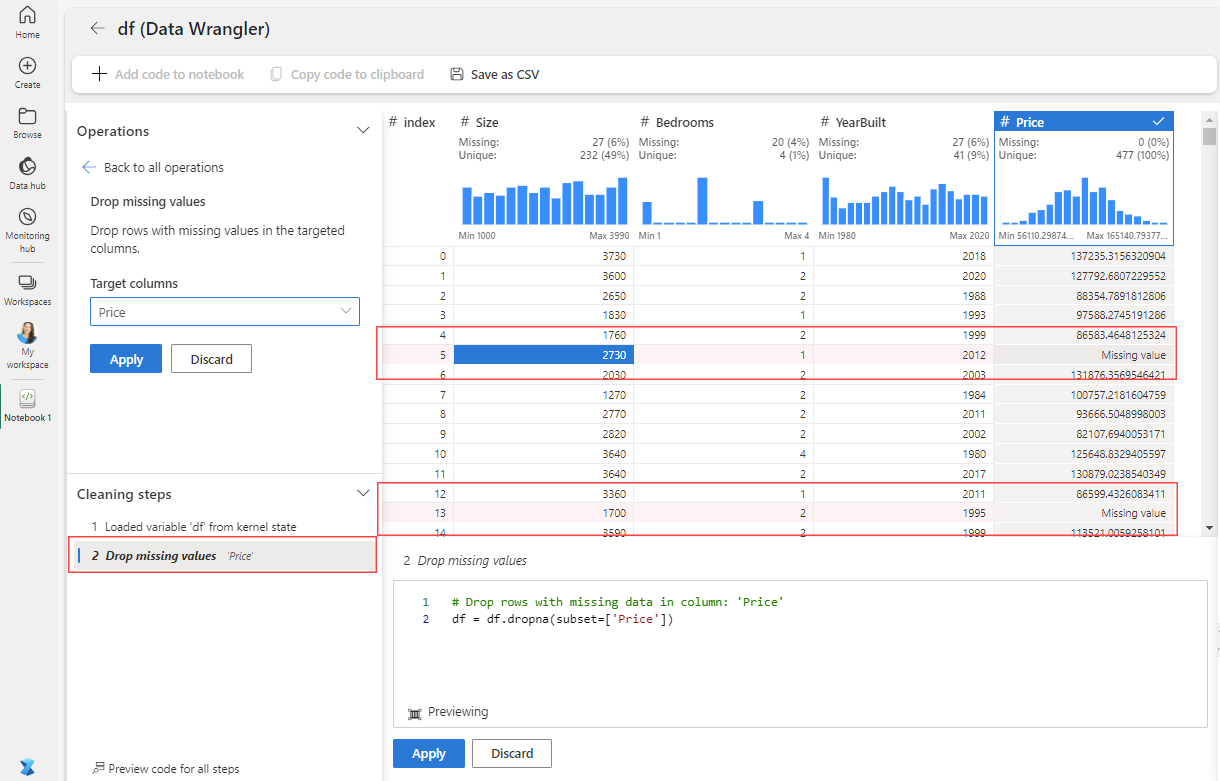Click YearBuilt cell 2017 in row 11
Image resolution: width=1220 pixels, height=781 pixels.
point(903,474)
